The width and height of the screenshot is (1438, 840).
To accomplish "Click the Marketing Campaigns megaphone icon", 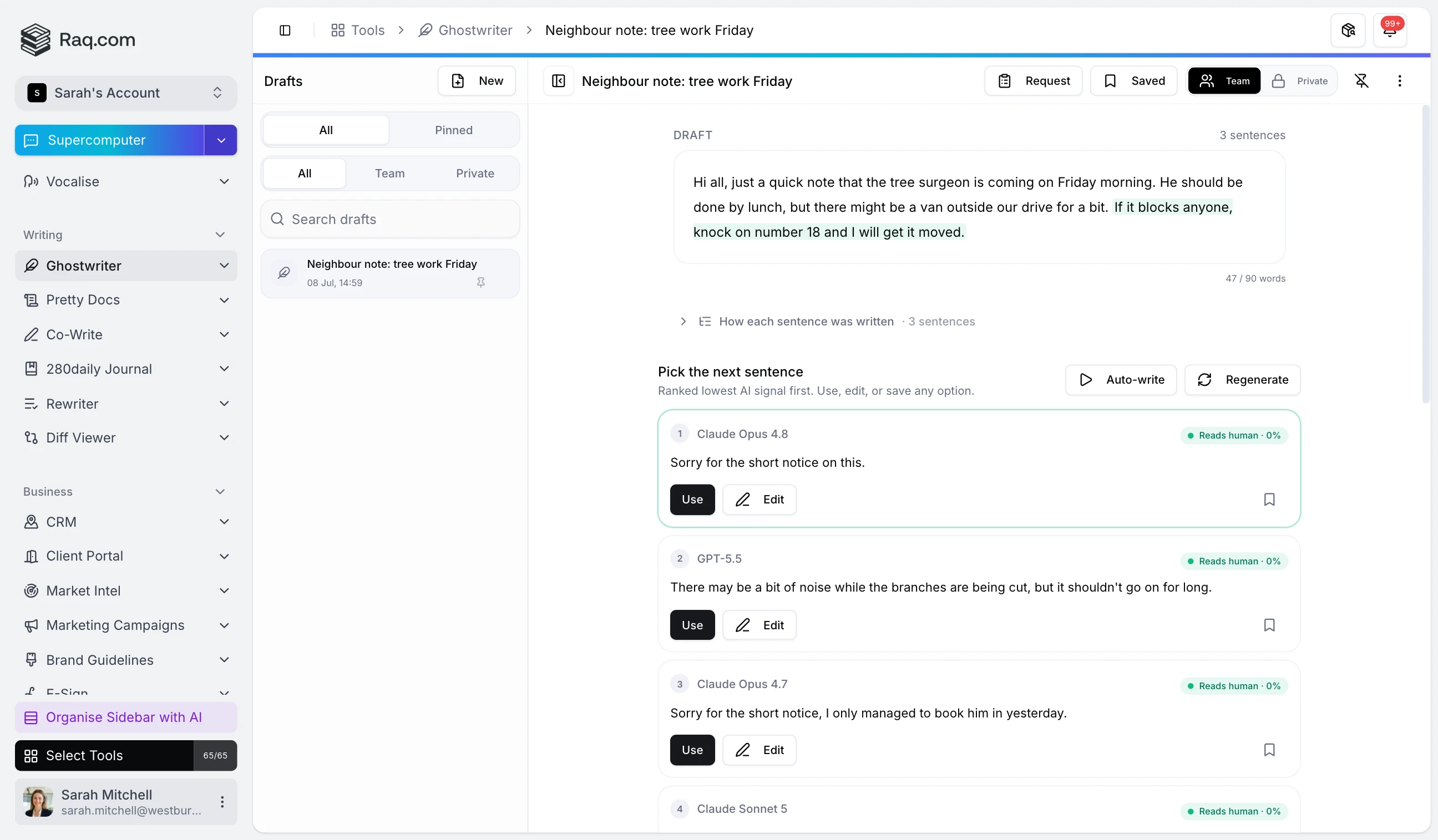I will pyautogui.click(x=32, y=625).
